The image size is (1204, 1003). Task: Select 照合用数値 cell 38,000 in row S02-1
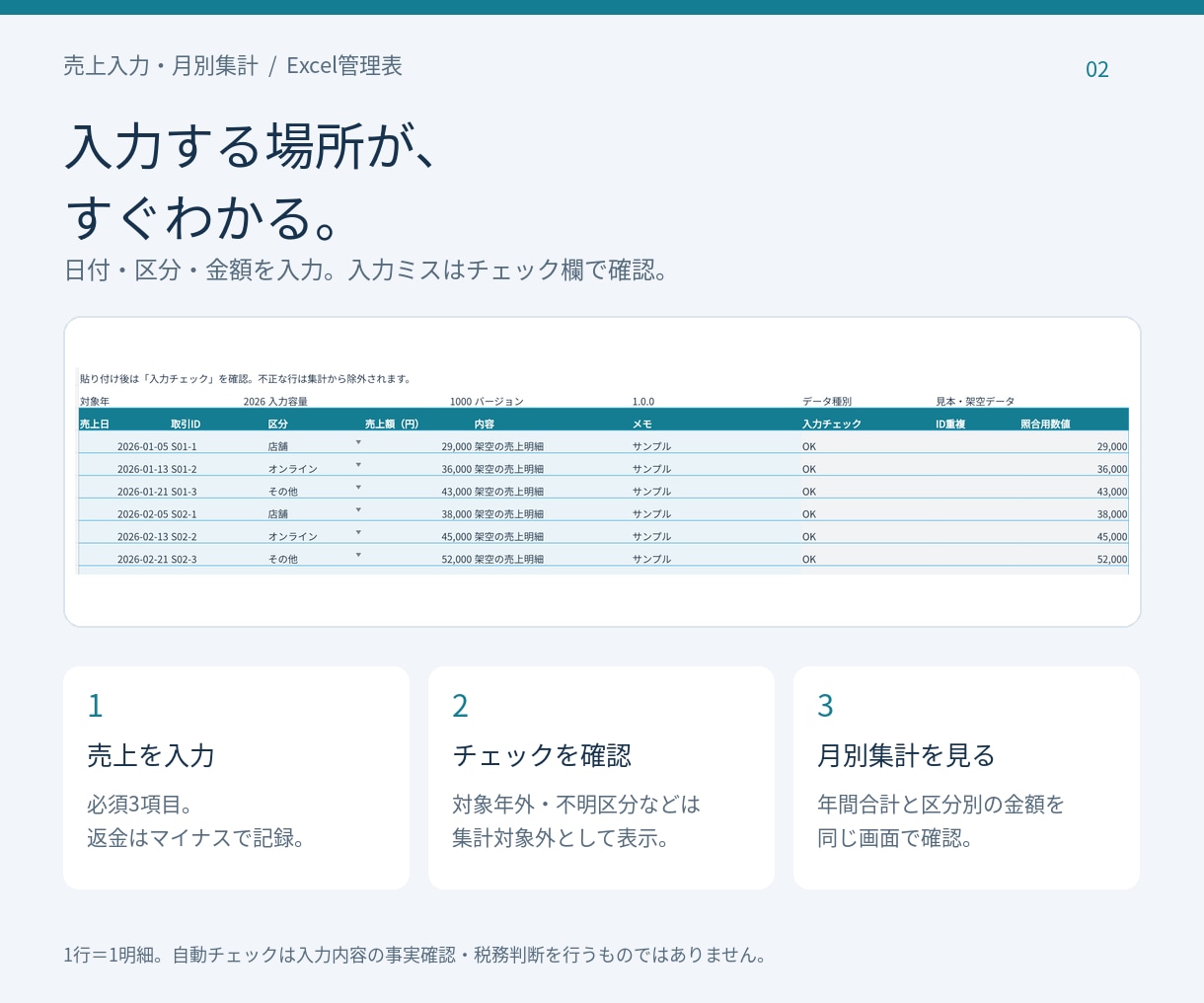pos(1112,514)
